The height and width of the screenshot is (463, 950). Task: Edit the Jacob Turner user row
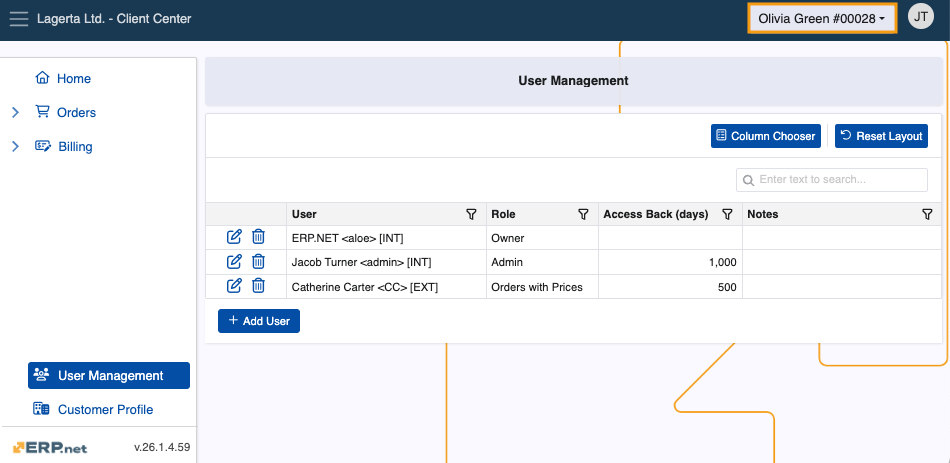coord(234,262)
